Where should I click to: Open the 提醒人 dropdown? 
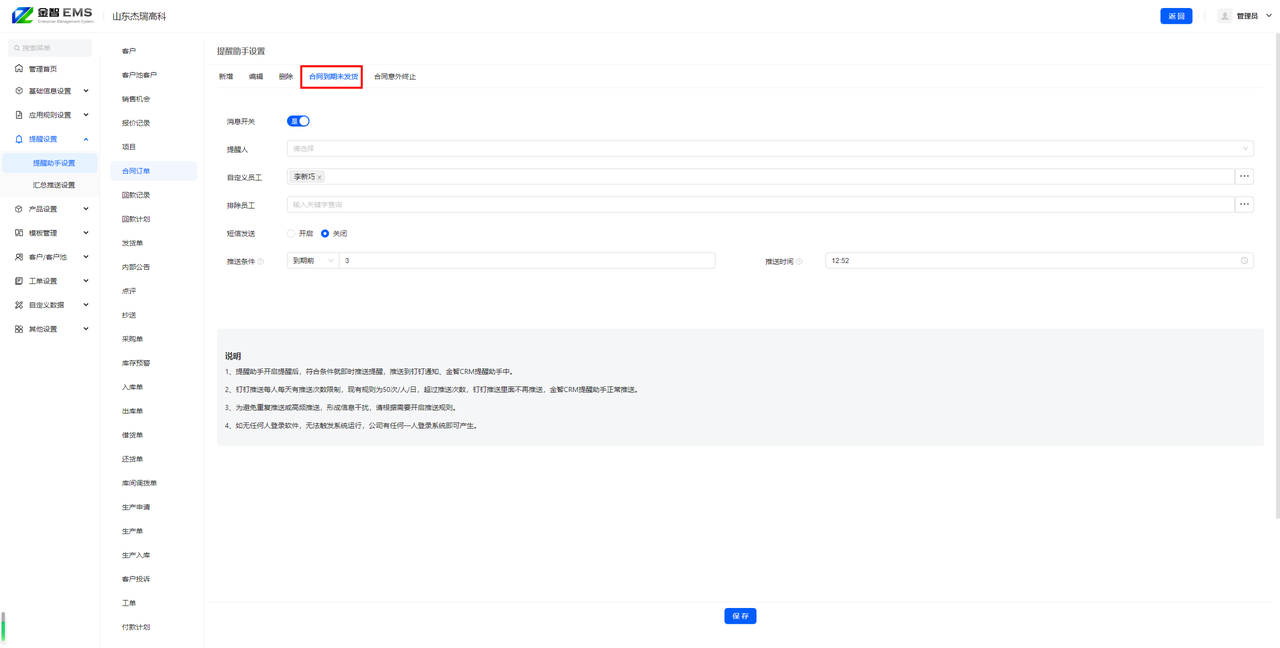[770, 148]
